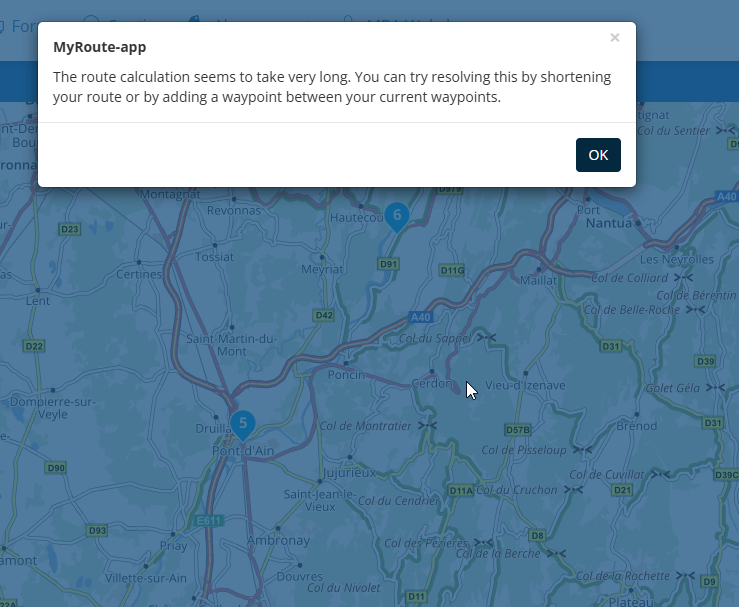Click the Poncin town label
The image size is (739, 607).
coord(346,375)
